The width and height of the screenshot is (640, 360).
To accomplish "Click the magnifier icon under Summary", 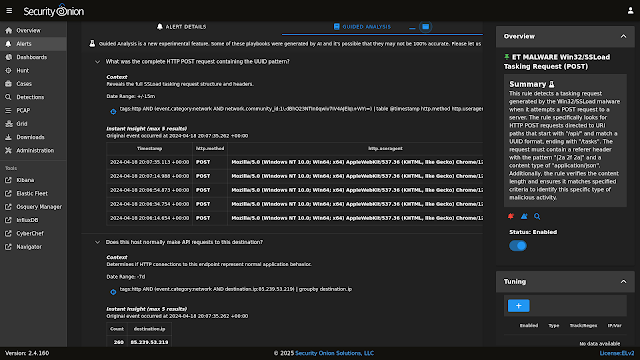I will [537, 216].
